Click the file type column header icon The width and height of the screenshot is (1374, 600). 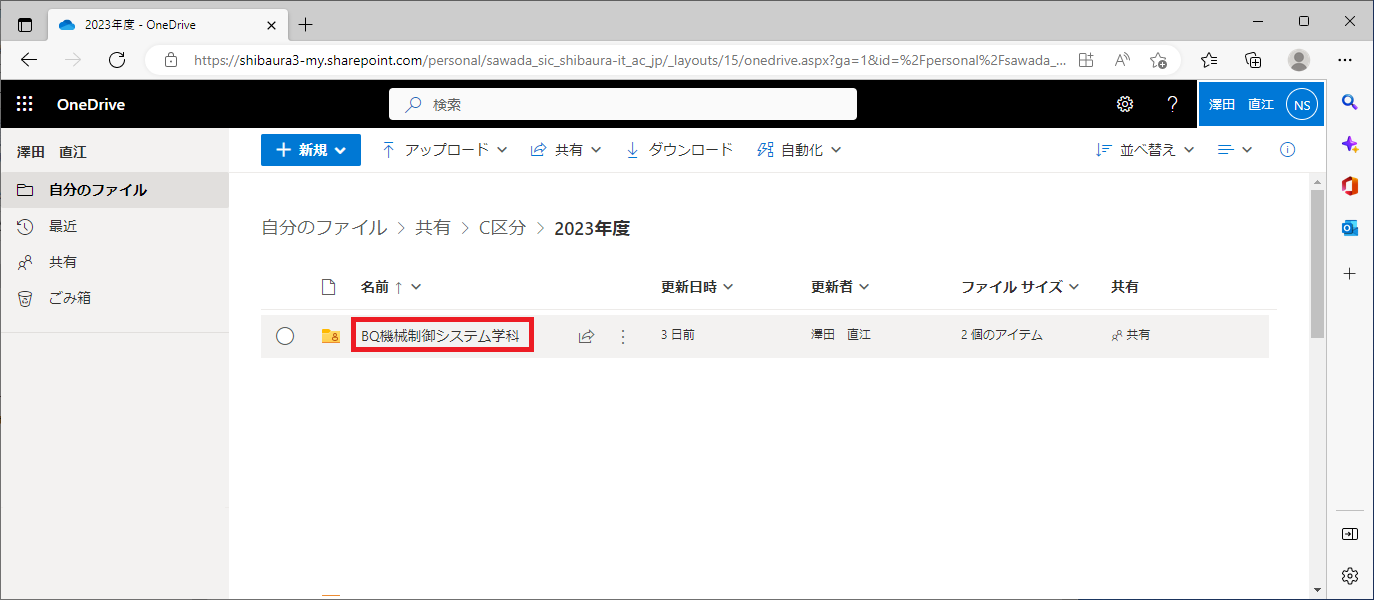click(x=328, y=287)
